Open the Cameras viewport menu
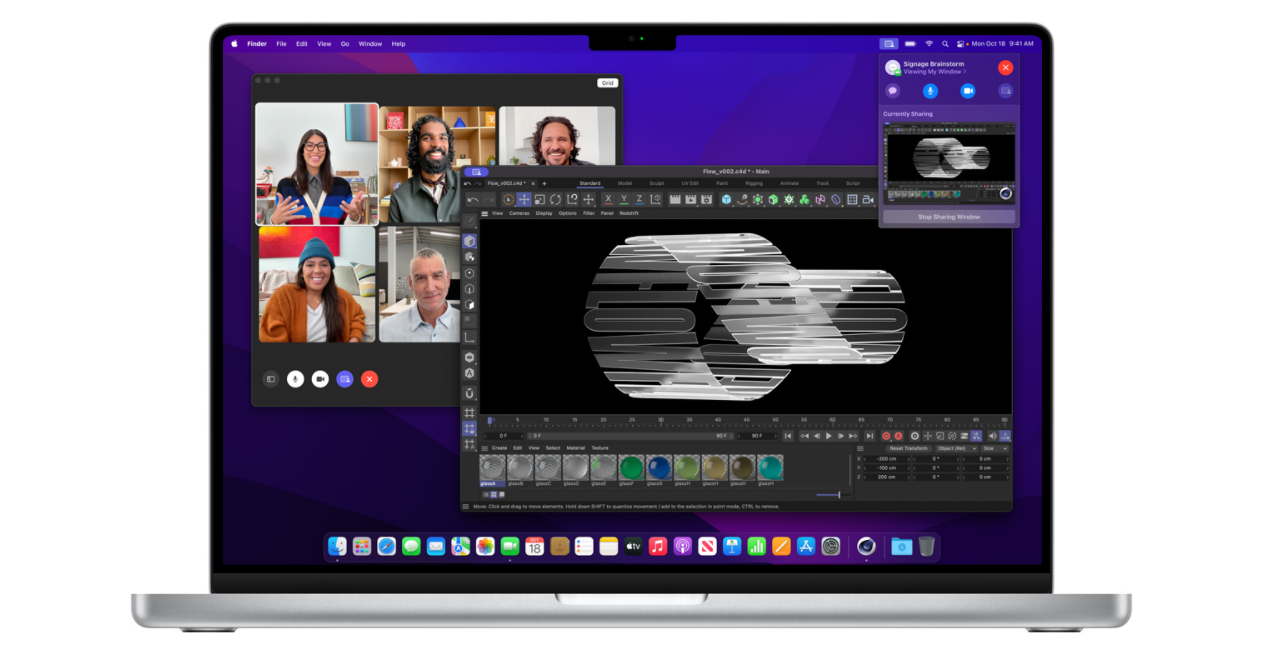Viewport: 1272px width, 648px height. click(x=519, y=213)
